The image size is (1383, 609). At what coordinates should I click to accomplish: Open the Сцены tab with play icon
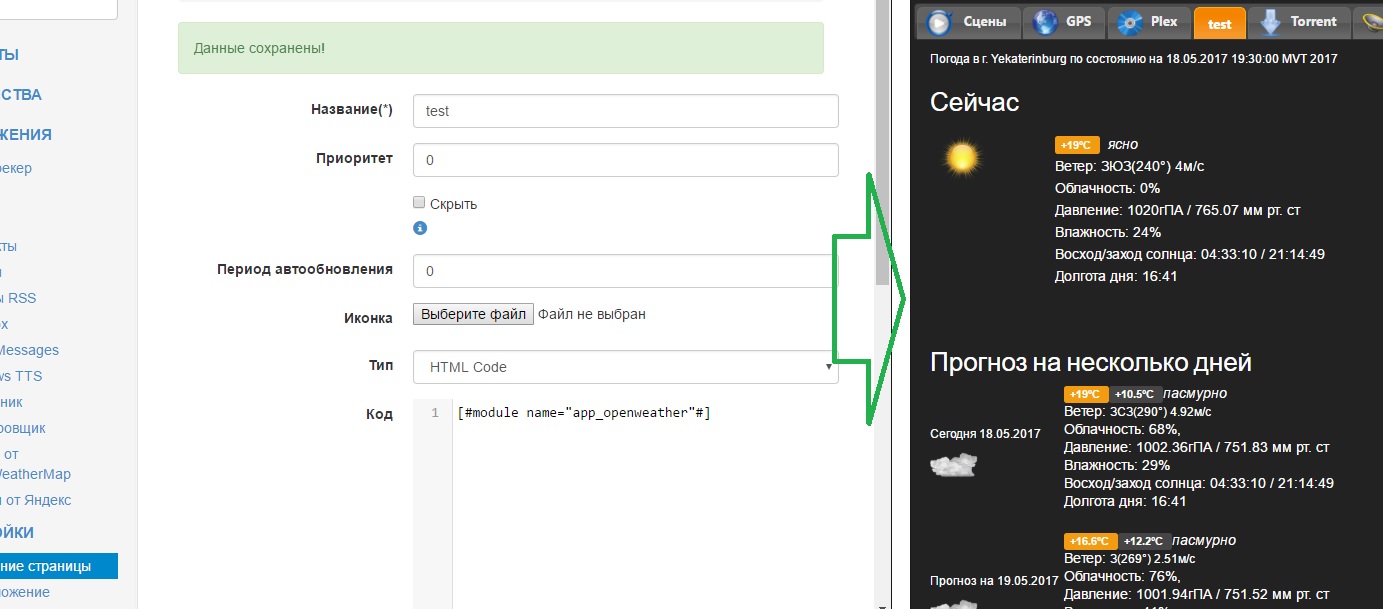(x=969, y=22)
